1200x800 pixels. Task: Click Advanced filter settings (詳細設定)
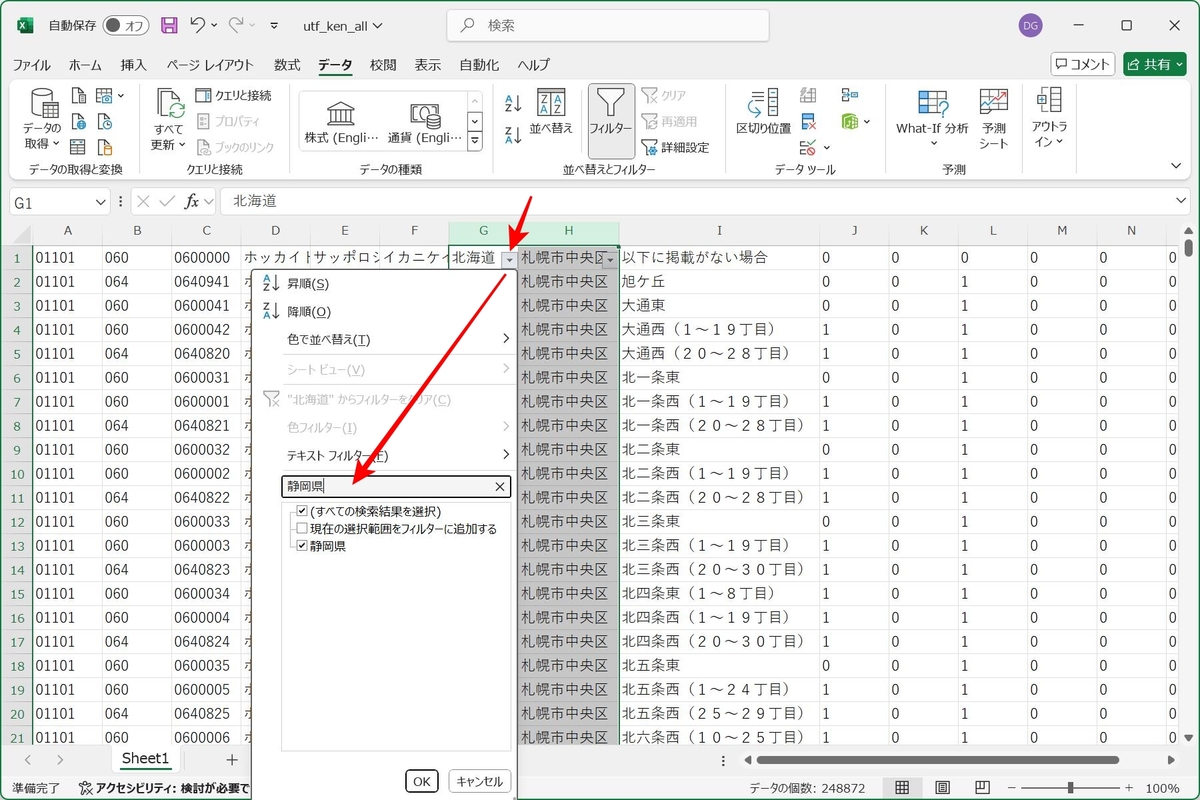tap(675, 147)
